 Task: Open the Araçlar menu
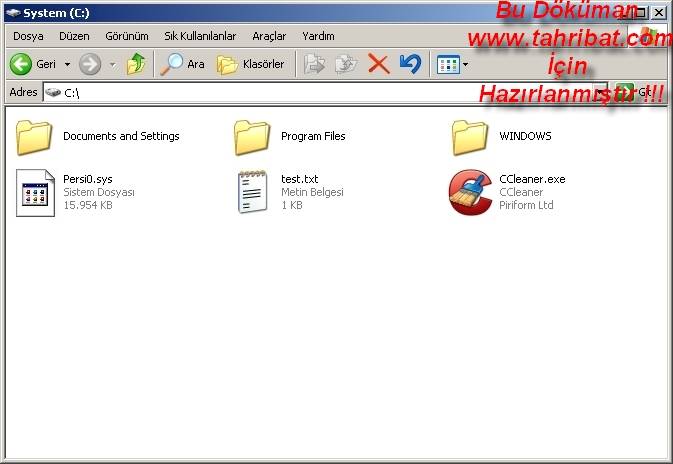pyautogui.click(x=269, y=36)
